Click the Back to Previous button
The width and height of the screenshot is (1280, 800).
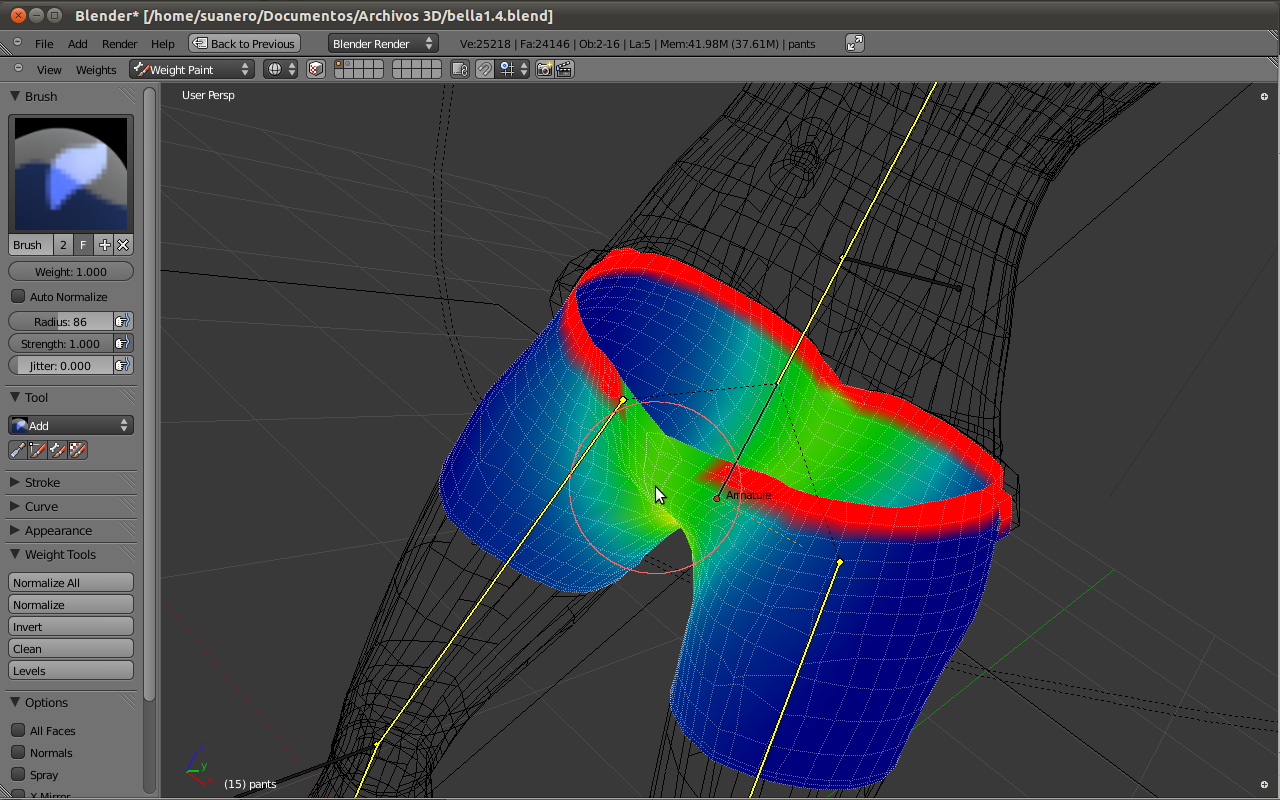click(x=245, y=43)
